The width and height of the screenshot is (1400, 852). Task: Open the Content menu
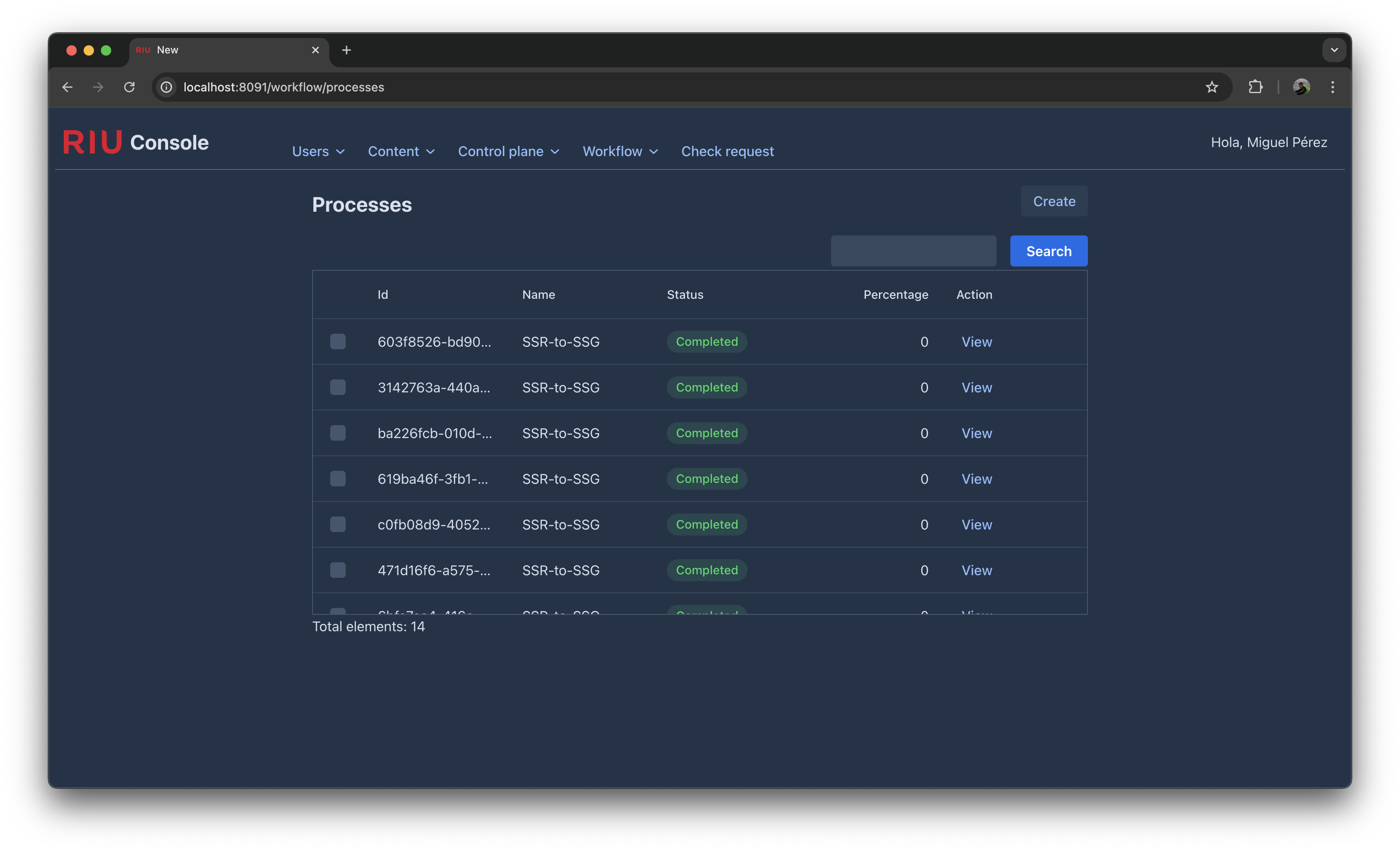tap(401, 151)
